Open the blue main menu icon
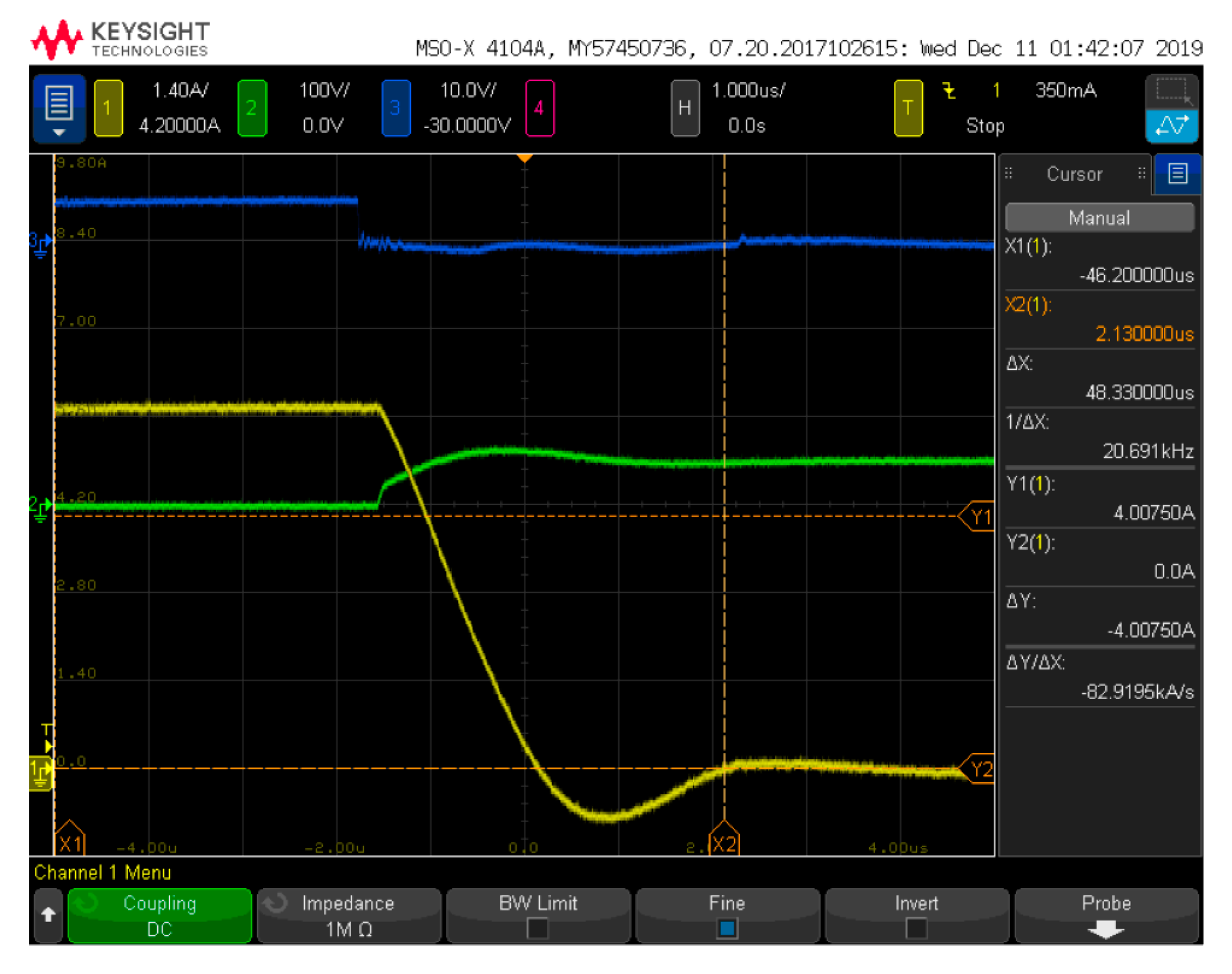 point(59,108)
